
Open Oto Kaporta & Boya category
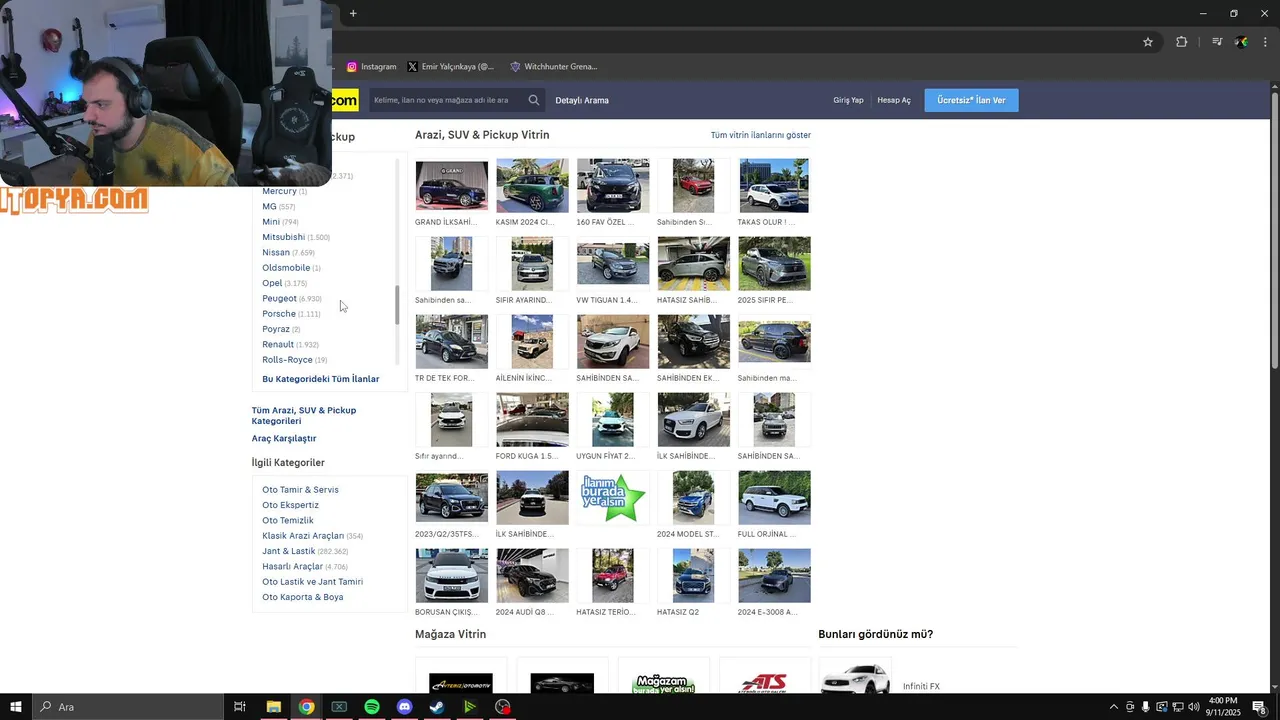click(302, 597)
